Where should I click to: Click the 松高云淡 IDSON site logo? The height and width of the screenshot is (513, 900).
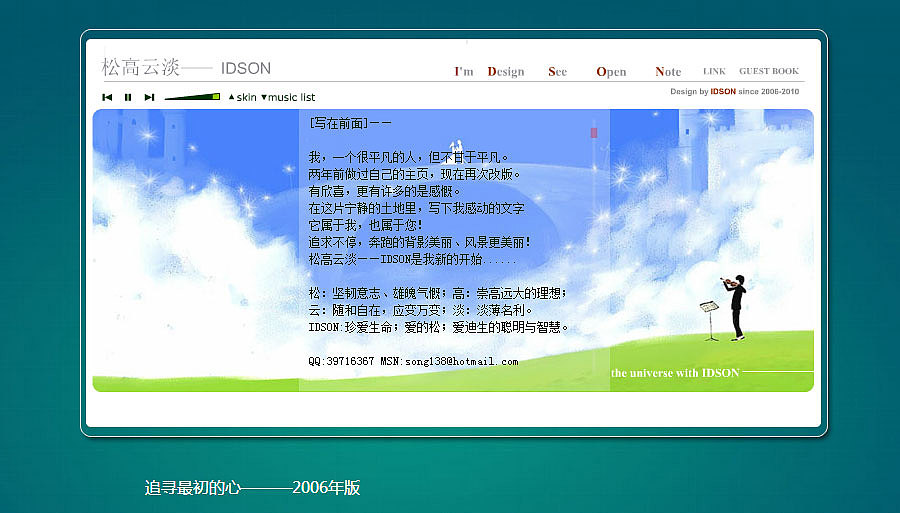(x=186, y=68)
